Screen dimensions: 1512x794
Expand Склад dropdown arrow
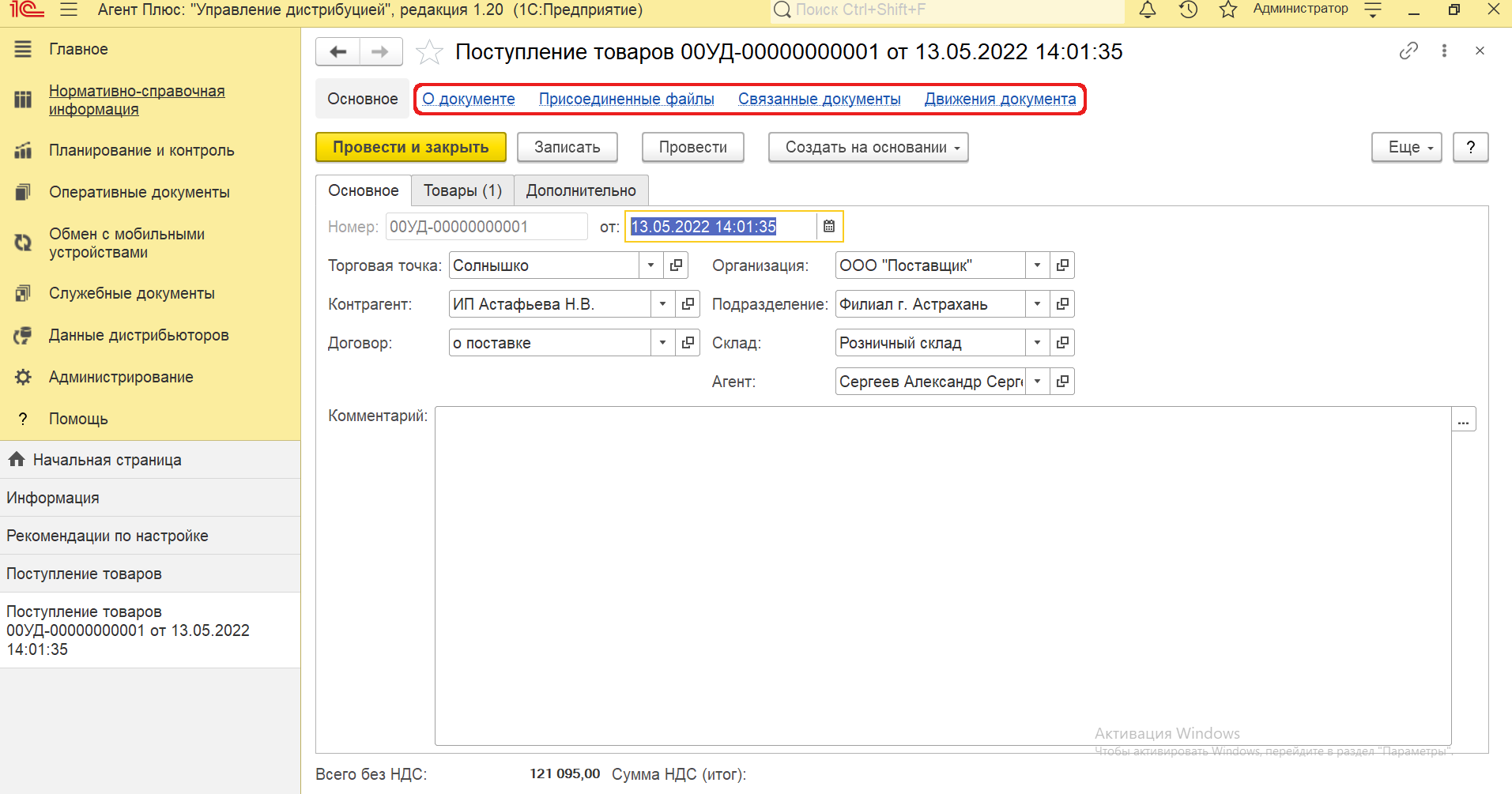pyautogui.click(x=1037, y=343)
